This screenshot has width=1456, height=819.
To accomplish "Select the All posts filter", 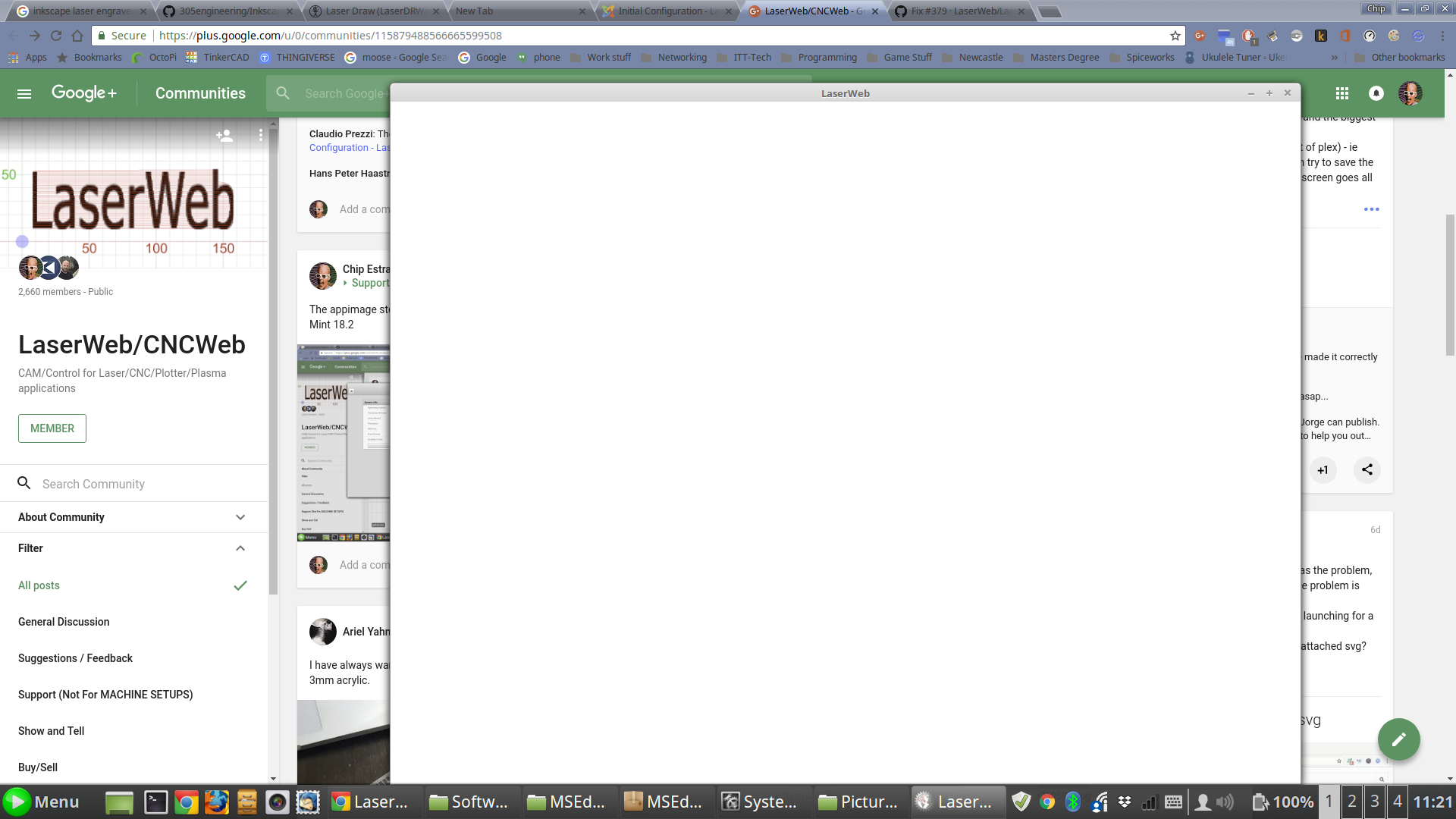I will click(x=133, y=585).
